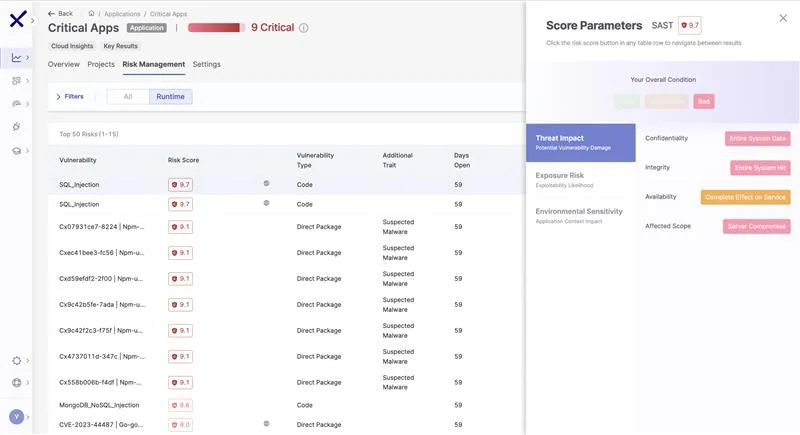Open risk score for MongoDB_NoSQL_Injection
This screenshot has height=435, width=800.
tap(181, 405)
